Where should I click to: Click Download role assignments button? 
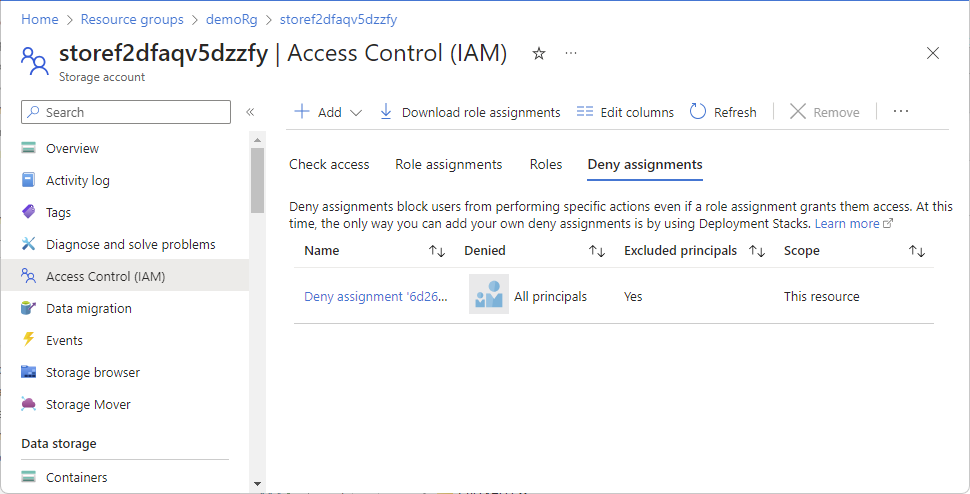[x=470, y=112]
